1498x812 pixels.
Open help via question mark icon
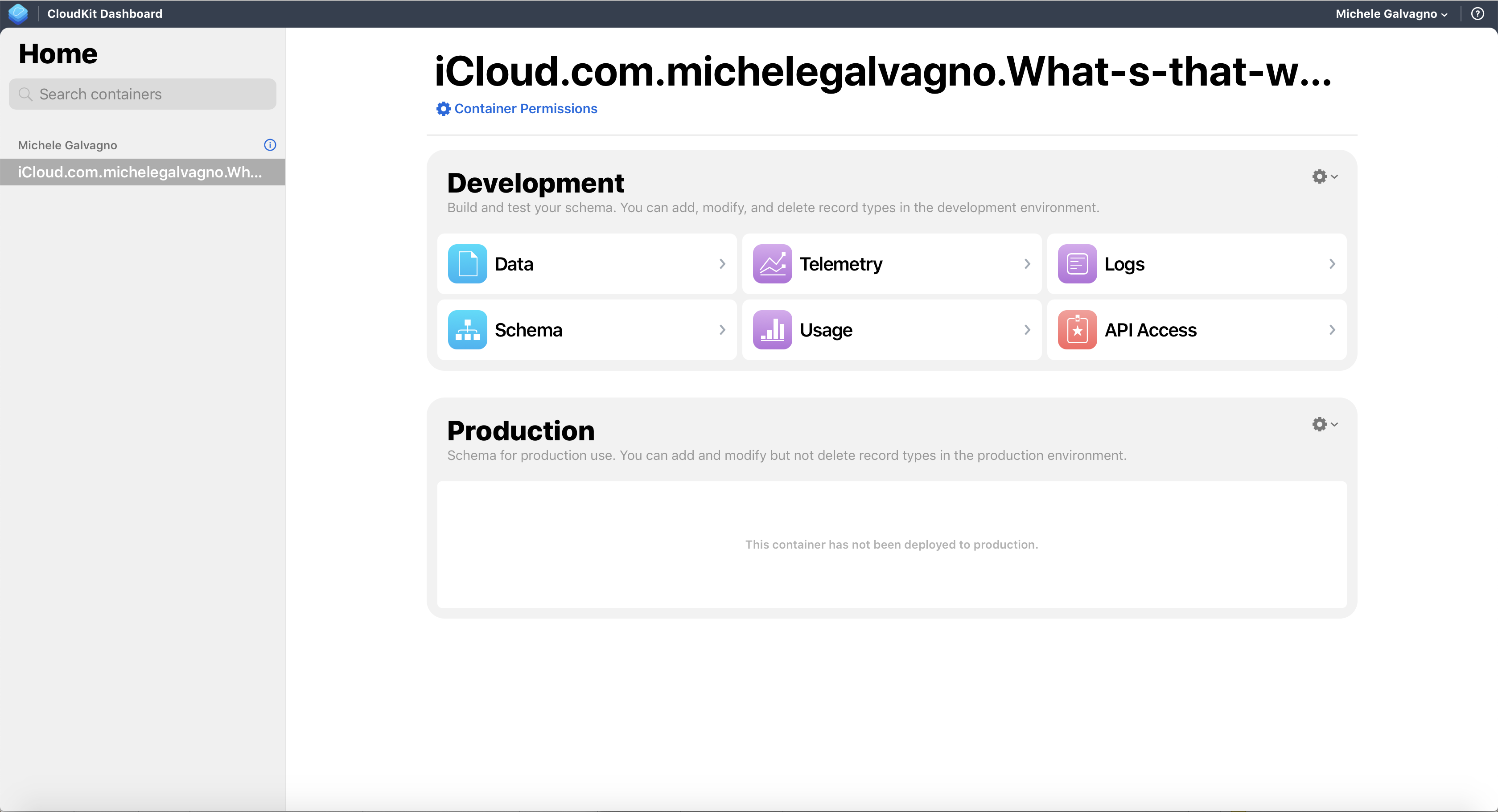click(x=1477, y=13)
